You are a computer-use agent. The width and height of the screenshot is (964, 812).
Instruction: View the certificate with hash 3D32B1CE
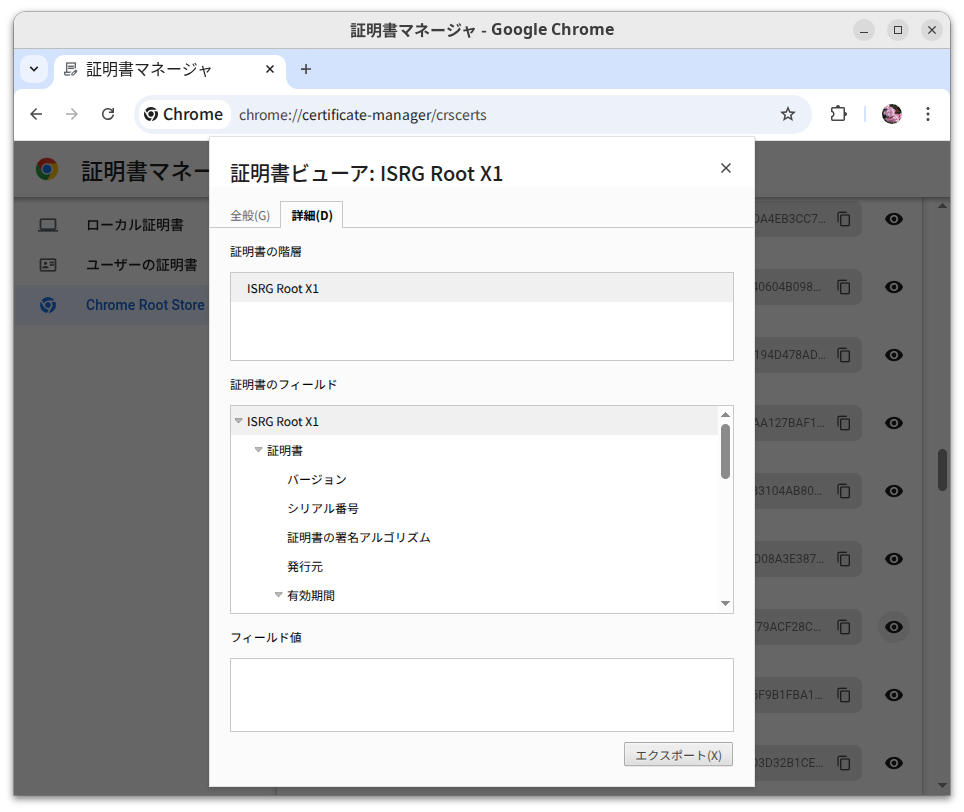[894, 763]
